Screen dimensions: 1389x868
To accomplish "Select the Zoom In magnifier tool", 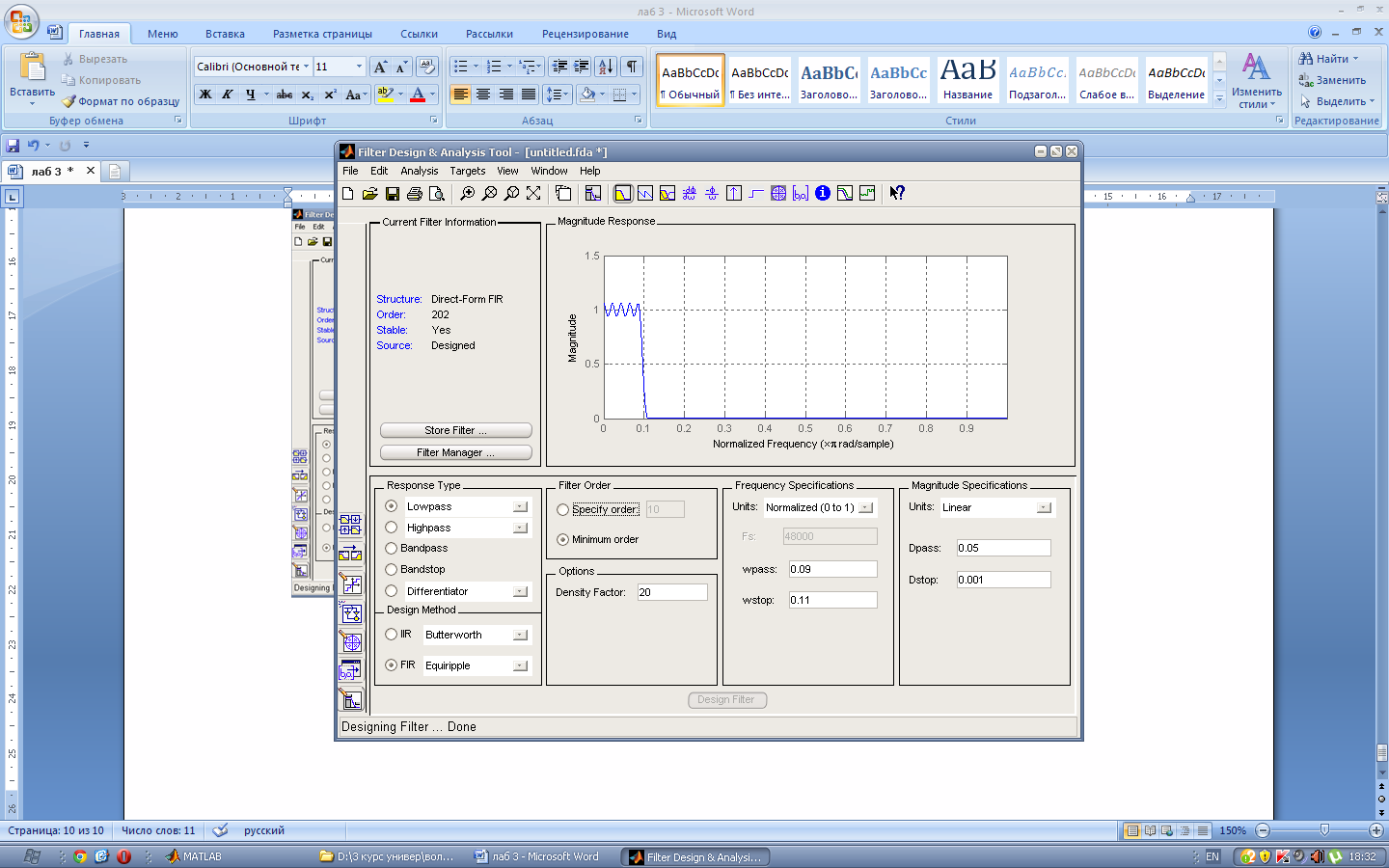I will (467, 193).
